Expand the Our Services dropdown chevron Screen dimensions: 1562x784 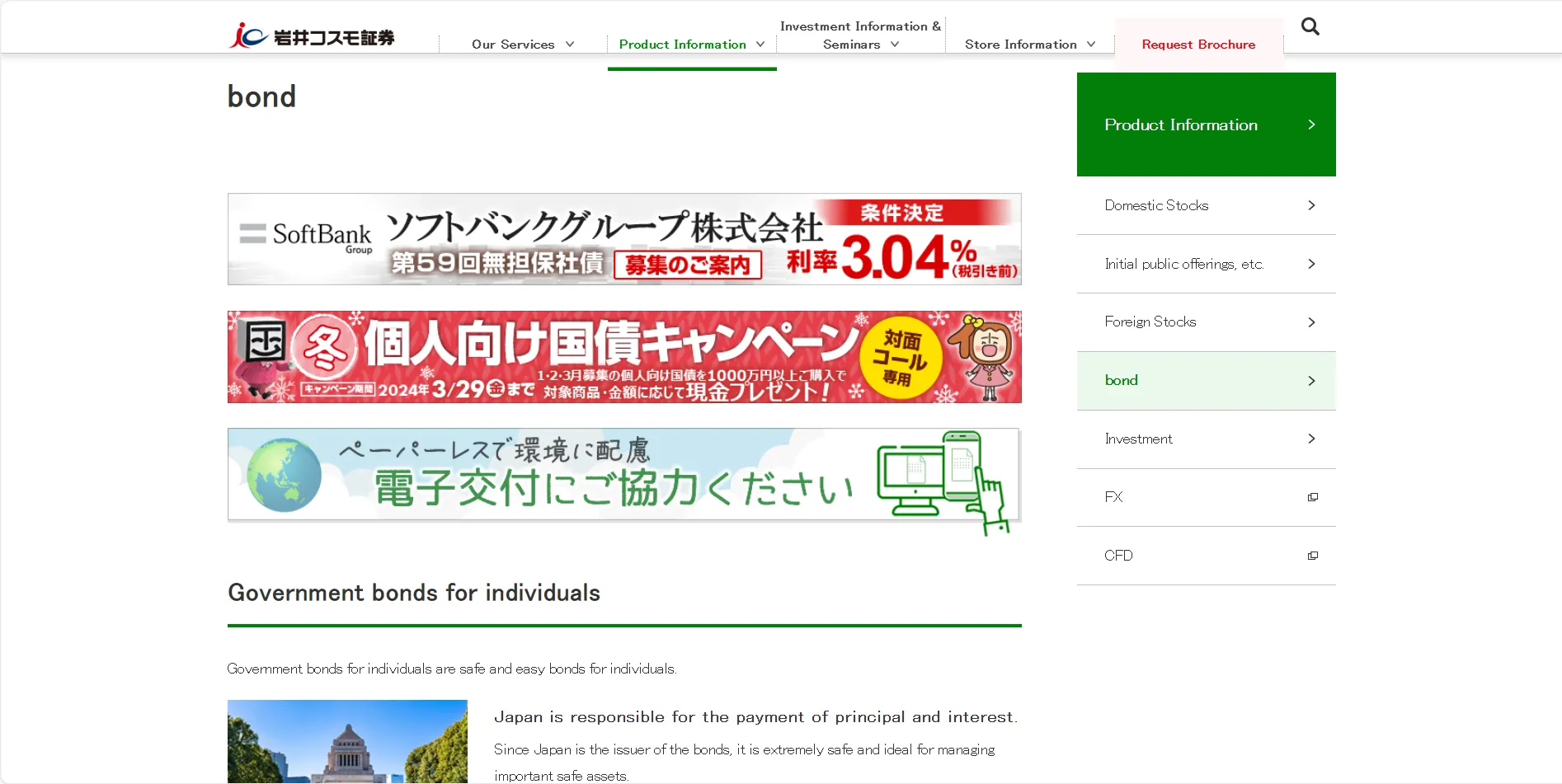coord(570,45)
